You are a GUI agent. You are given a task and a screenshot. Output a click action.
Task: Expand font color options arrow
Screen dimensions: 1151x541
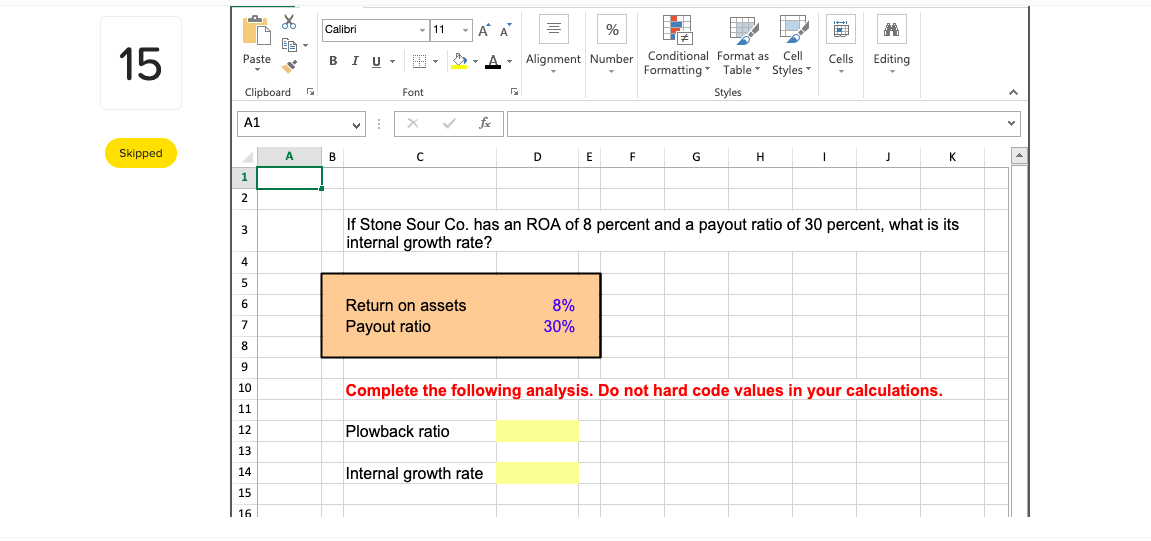pyautogui.click(x=508, y=61)
